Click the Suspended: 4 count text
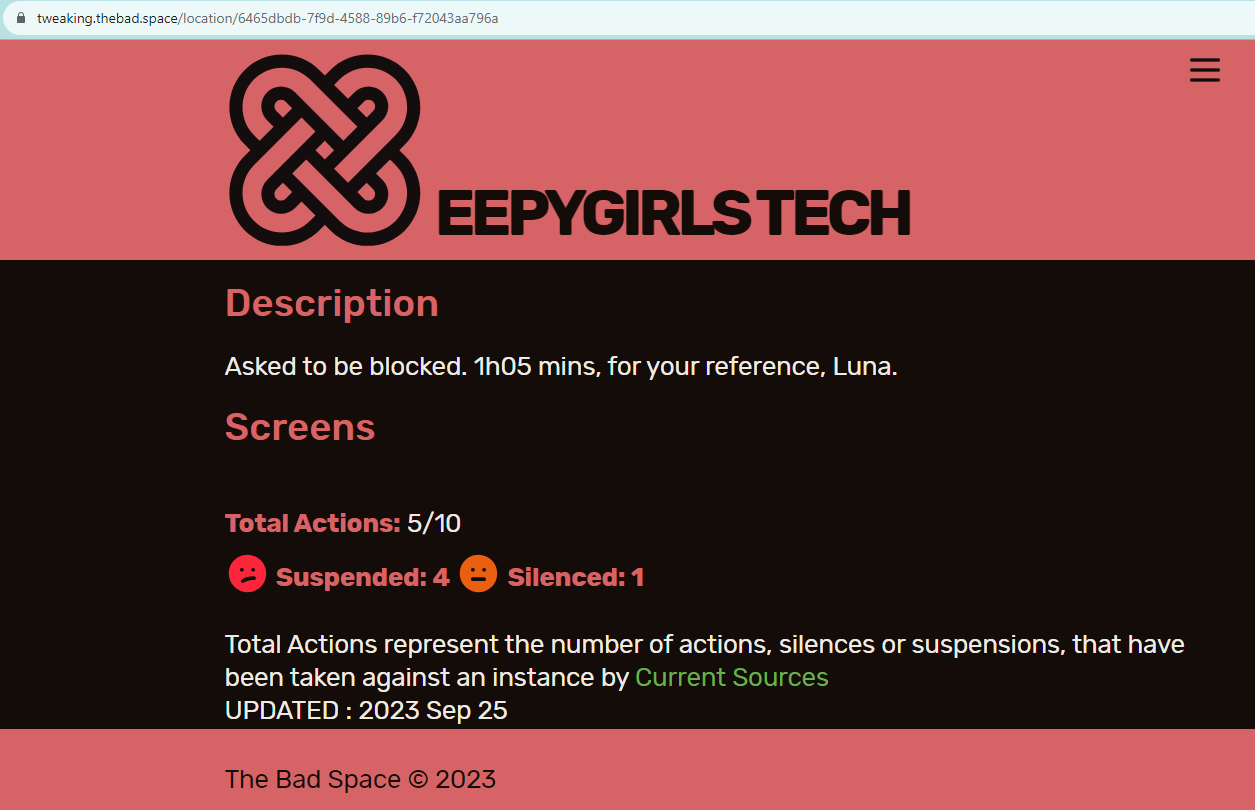The width and height of the screenshot is (1255, 810). (x=363, y=577)
